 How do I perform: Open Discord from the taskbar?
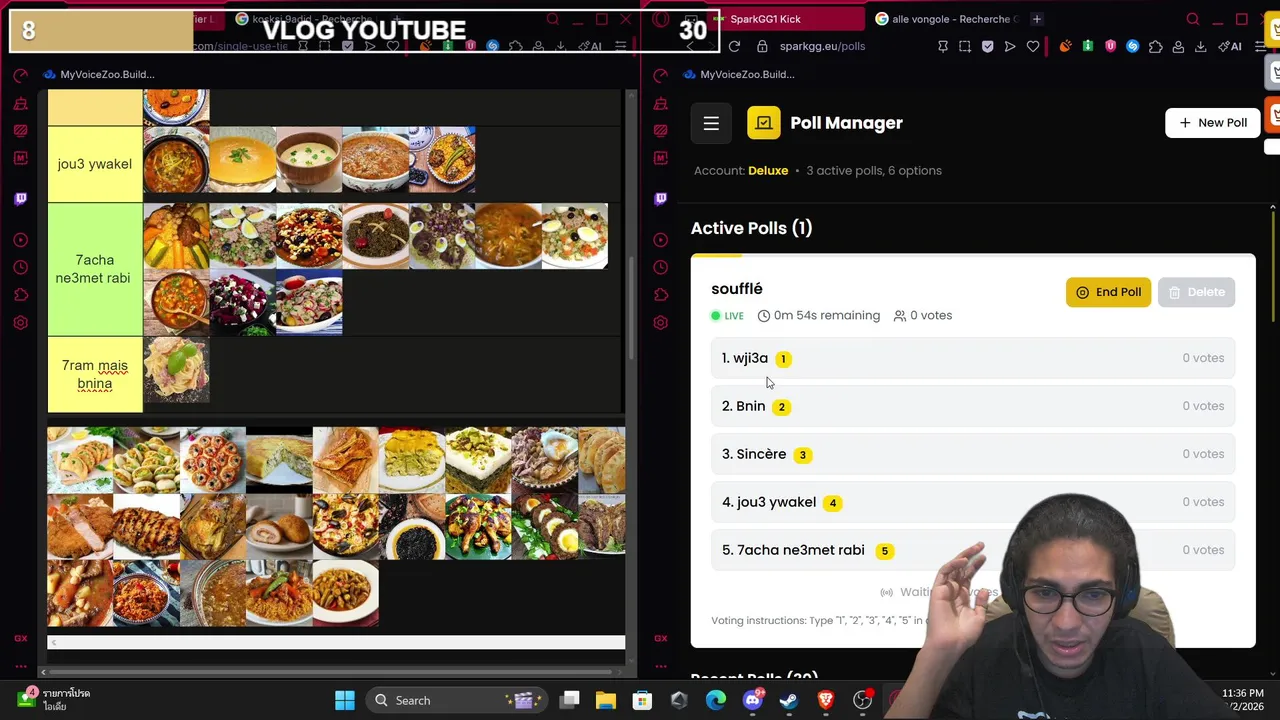(x=752, y=700)
